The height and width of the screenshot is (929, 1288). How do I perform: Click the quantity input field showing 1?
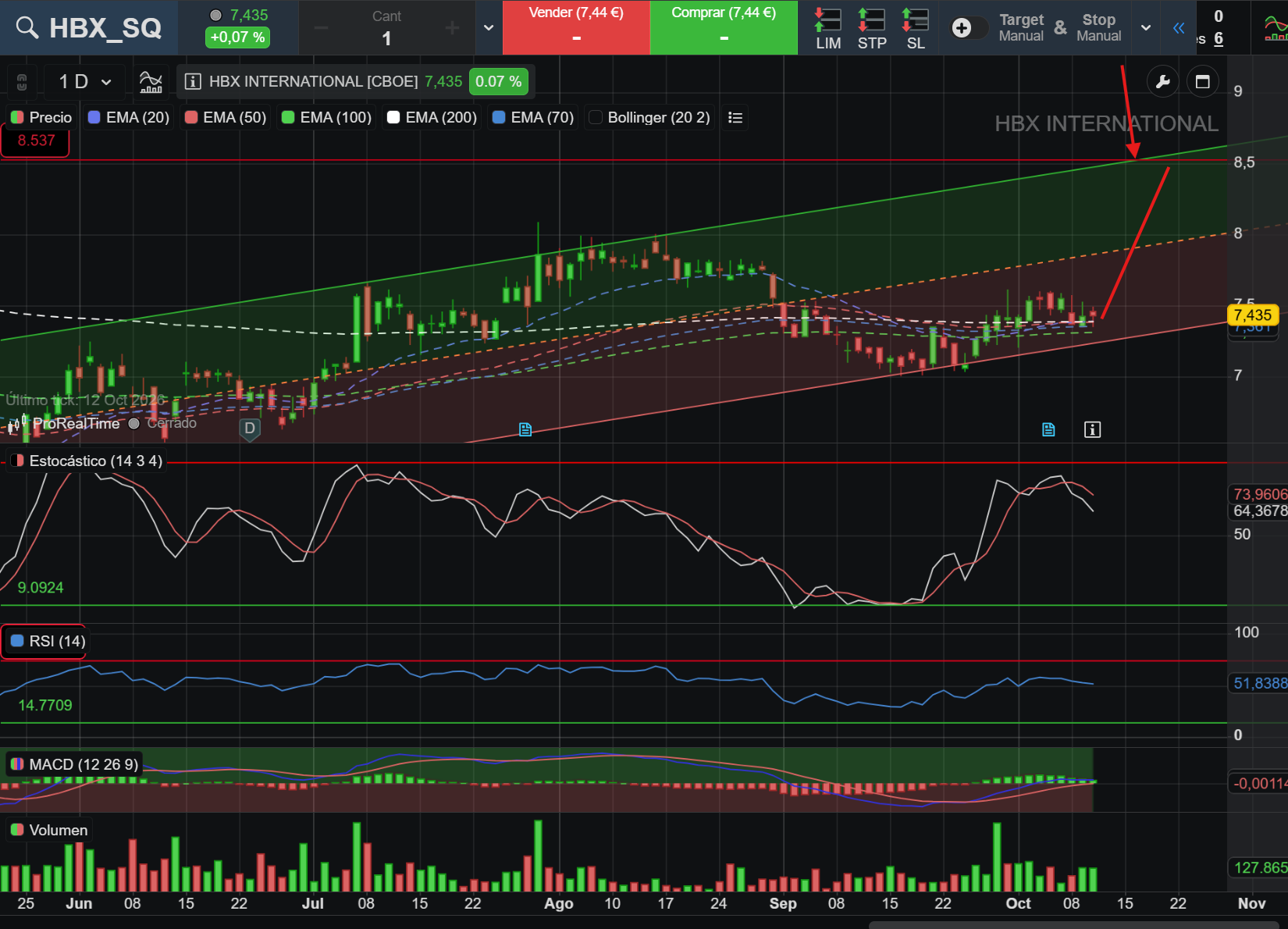(386, 38)
